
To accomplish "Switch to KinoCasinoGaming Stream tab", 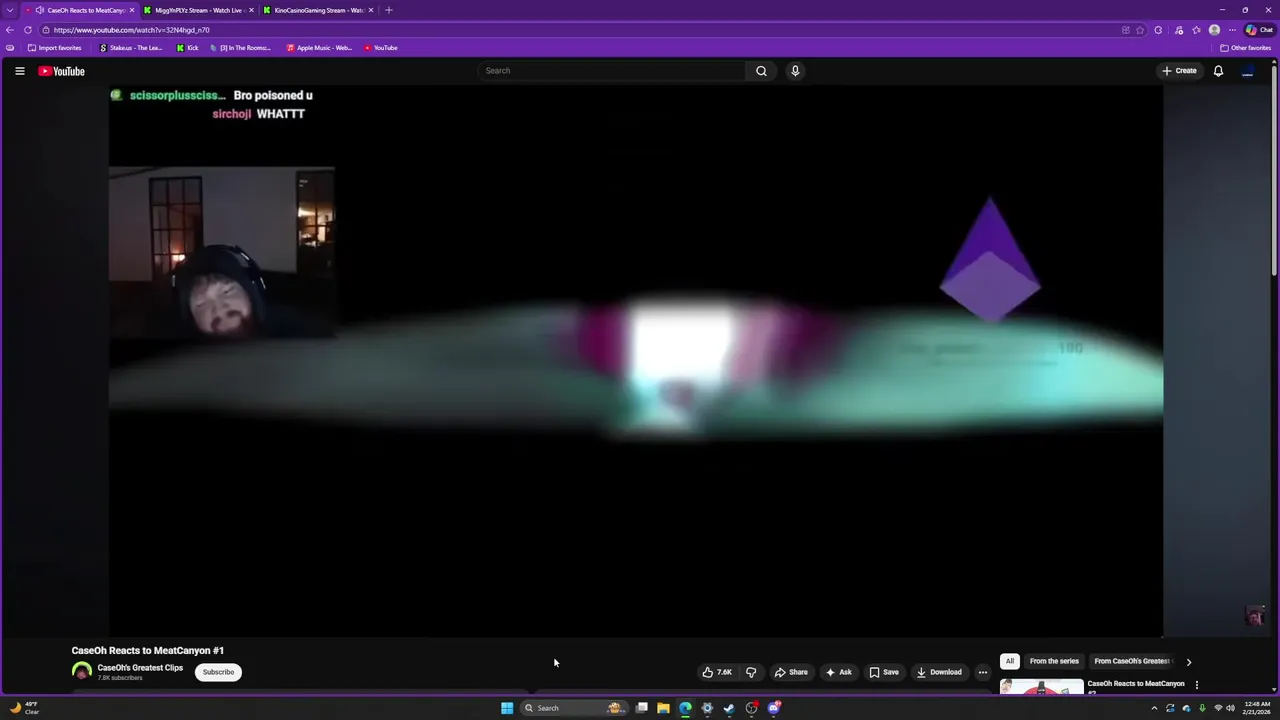I will 318,10.
